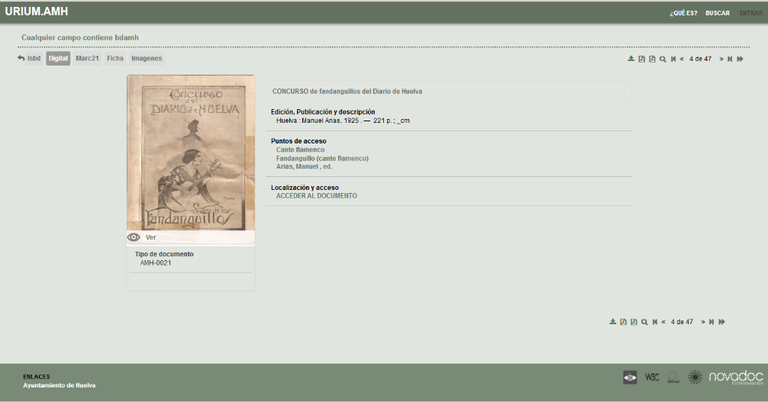
Task: Click the CONCURSO de fandanguillos title
Action: click(347, 92)
